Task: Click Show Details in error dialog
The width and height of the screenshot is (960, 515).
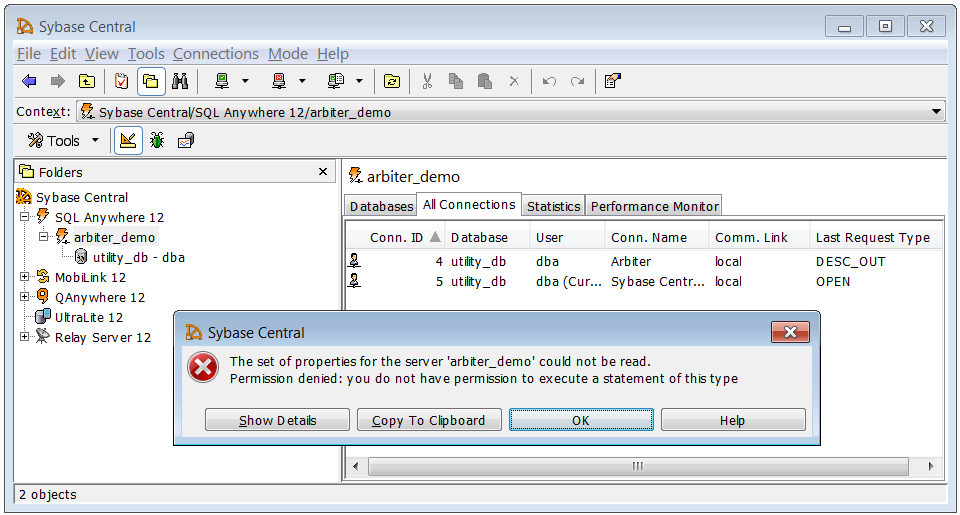Action: tap(277, 420)
